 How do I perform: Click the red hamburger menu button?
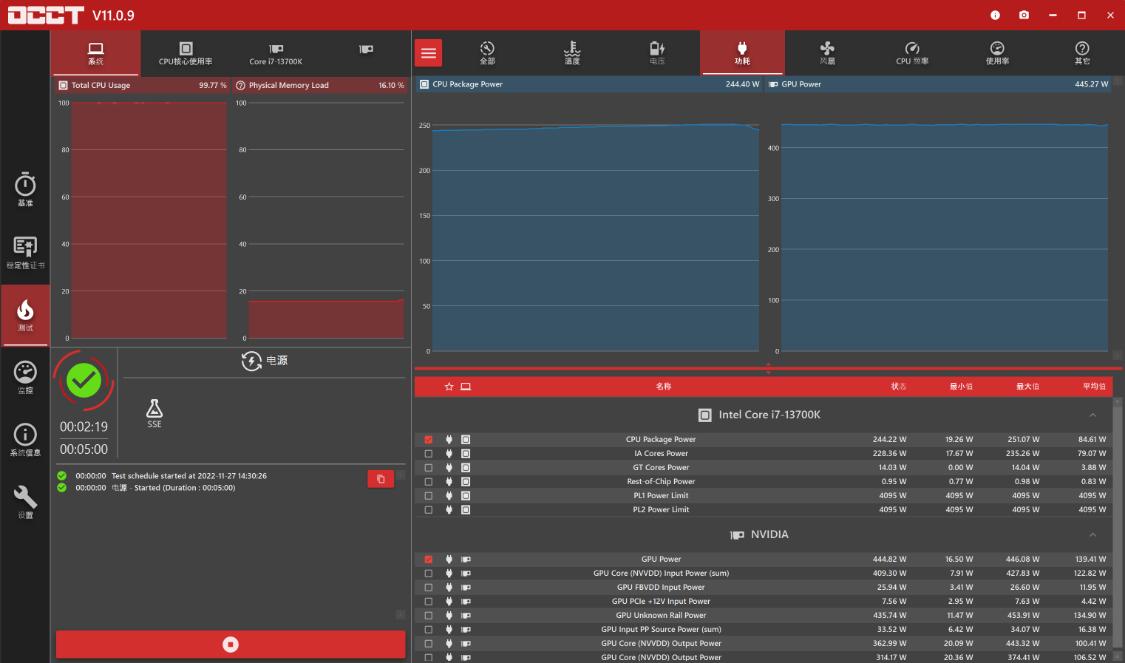(429, 53)
